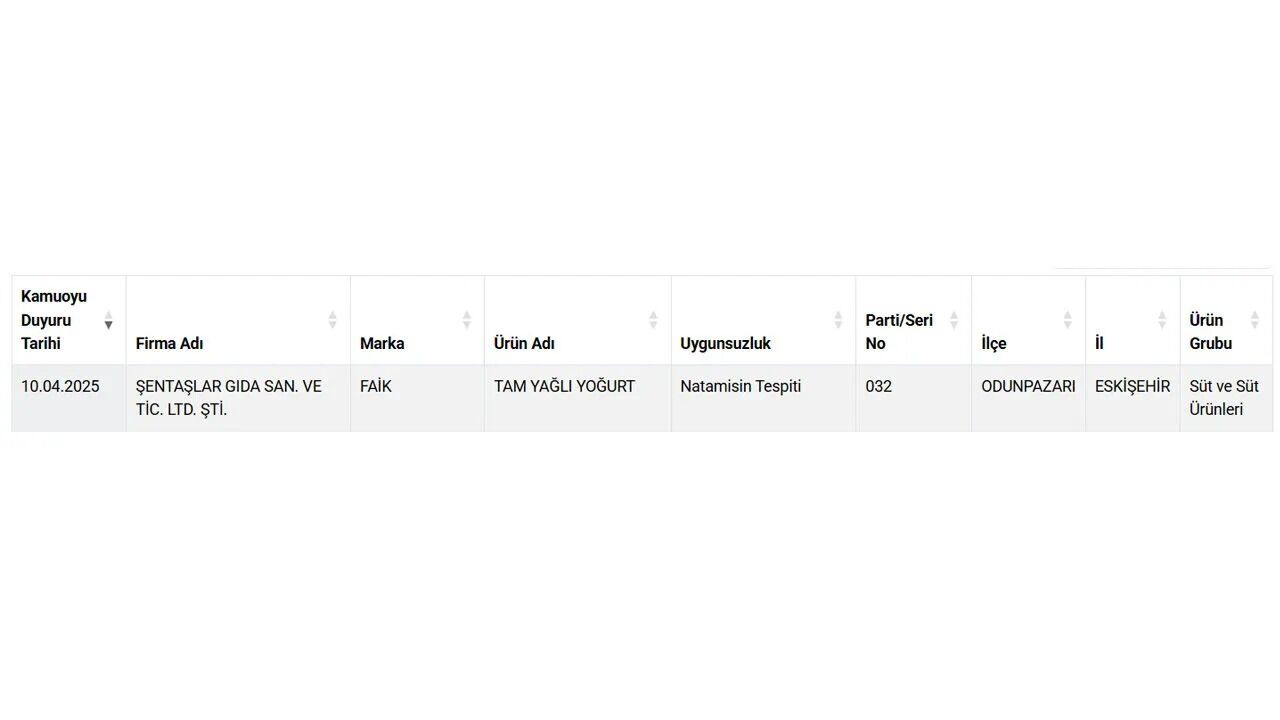The image size is (1280, 720).
Task: Sort by Kamuoyu Duyuru Tarihi arrow icon
Action: point(108,320)
